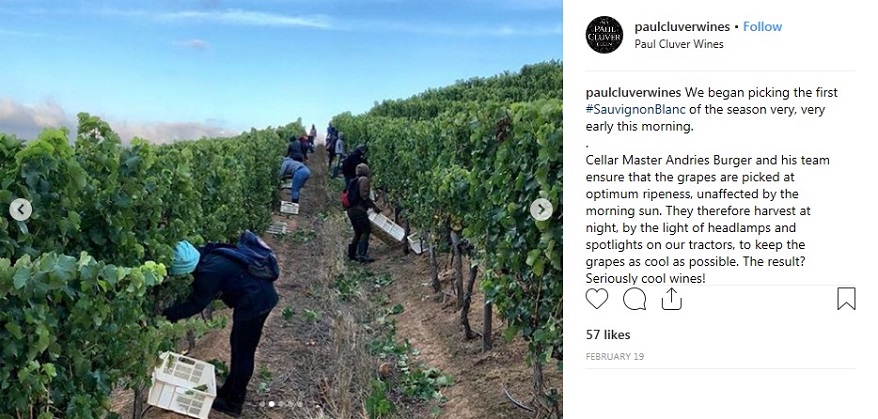Viewport: 878px width, 419px height.
Task: Go to the next photo with the right arrow
Action: tap(541, 210)
